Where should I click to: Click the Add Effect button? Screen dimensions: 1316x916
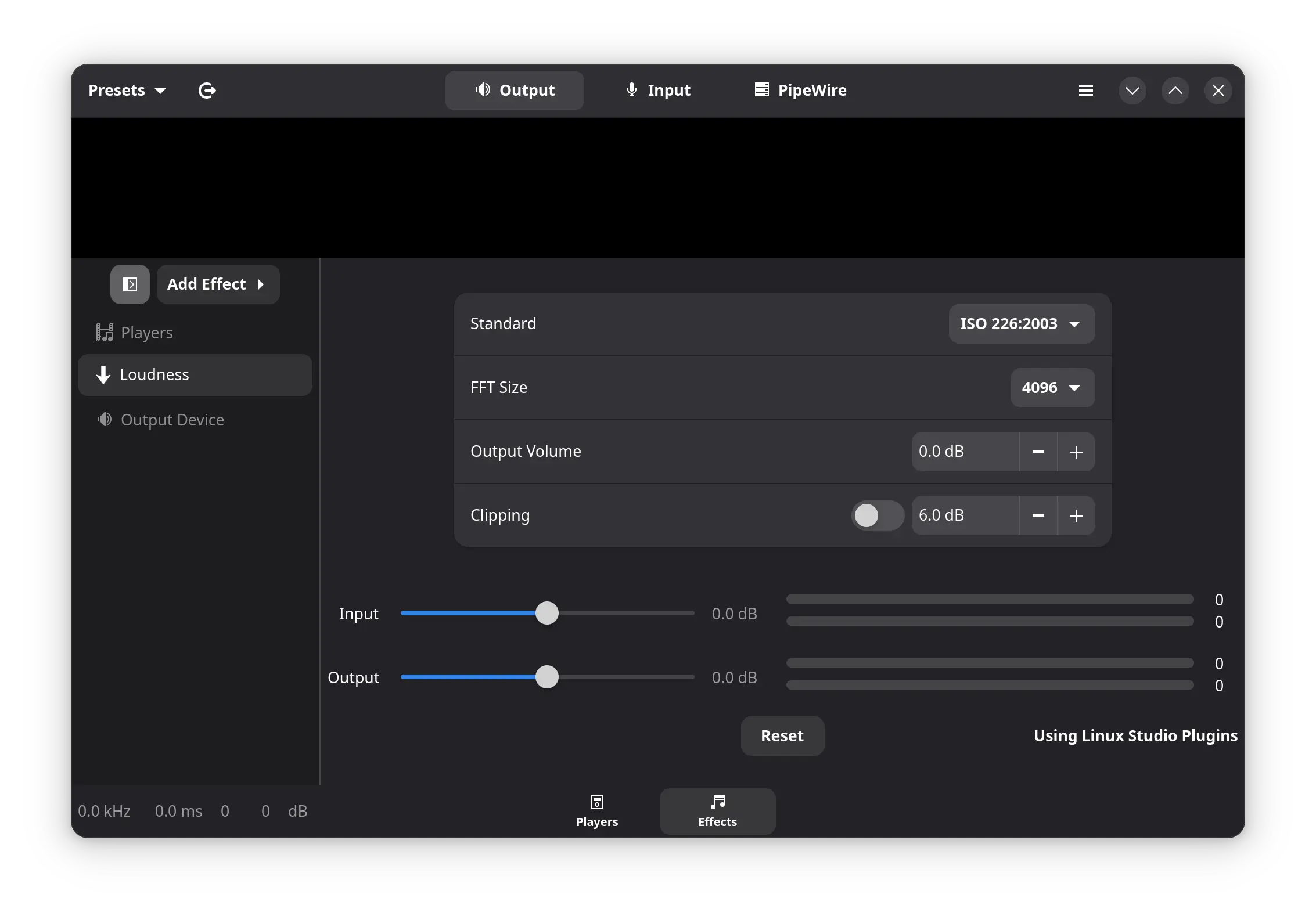218,284
